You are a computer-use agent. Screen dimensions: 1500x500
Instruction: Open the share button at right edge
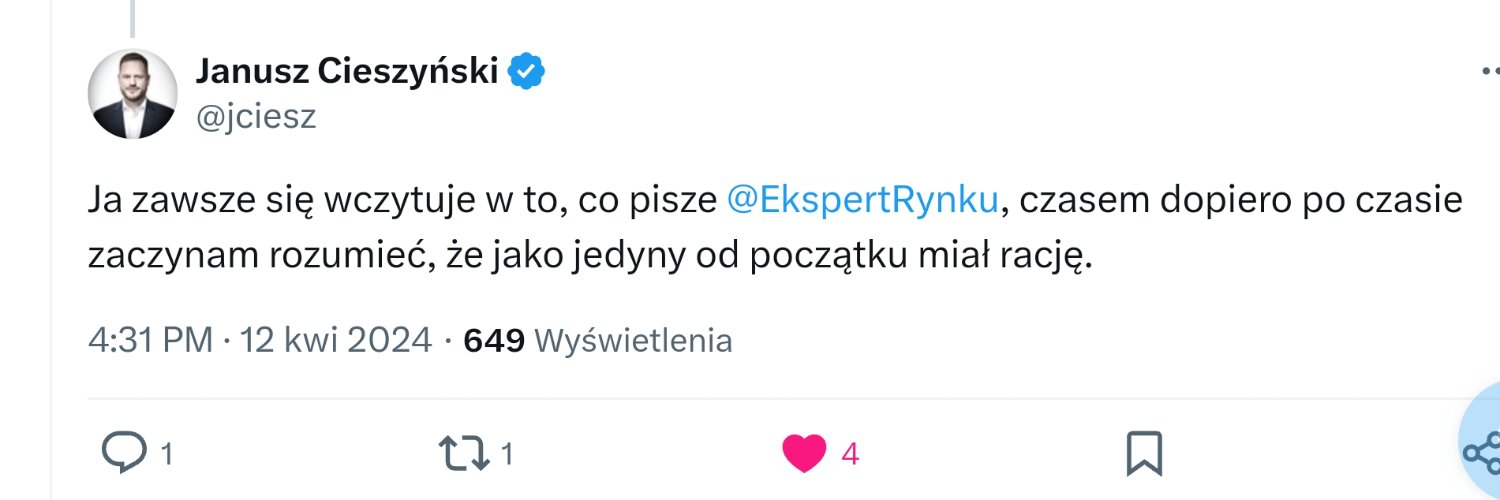[1481, 452]
